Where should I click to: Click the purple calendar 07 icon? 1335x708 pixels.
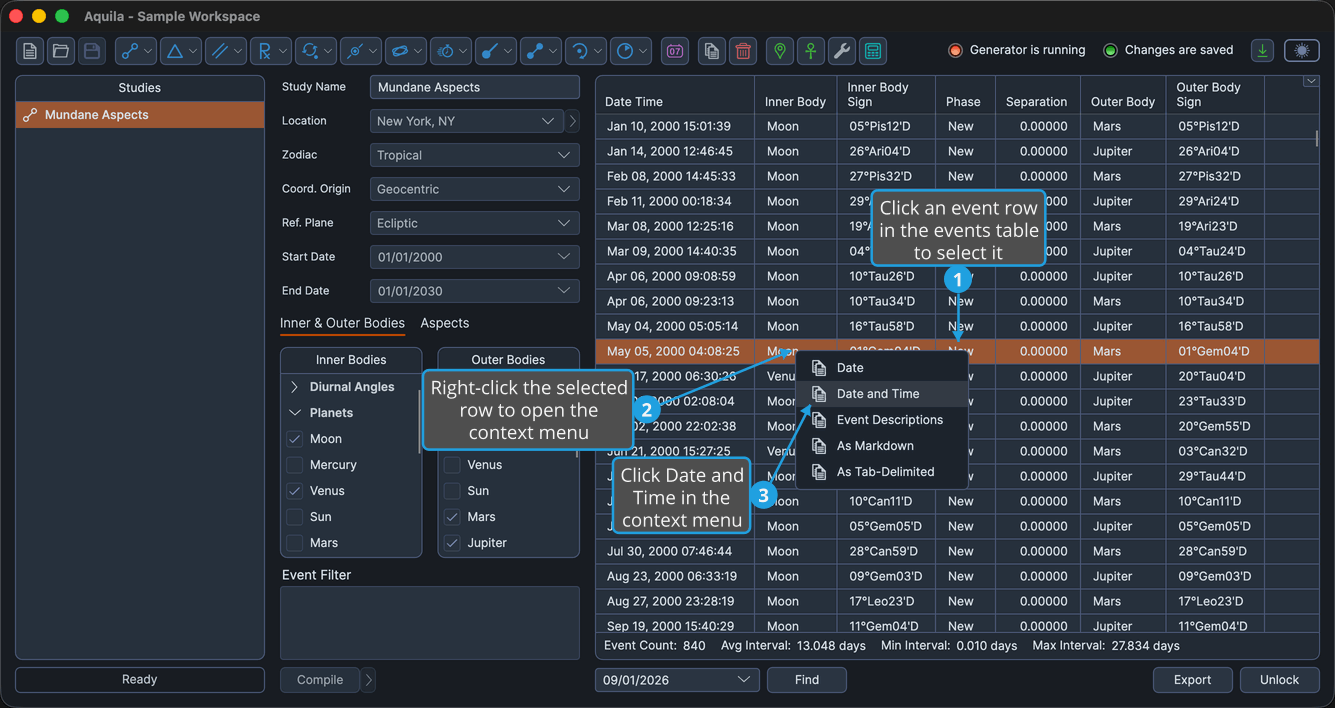pos(675,51)
